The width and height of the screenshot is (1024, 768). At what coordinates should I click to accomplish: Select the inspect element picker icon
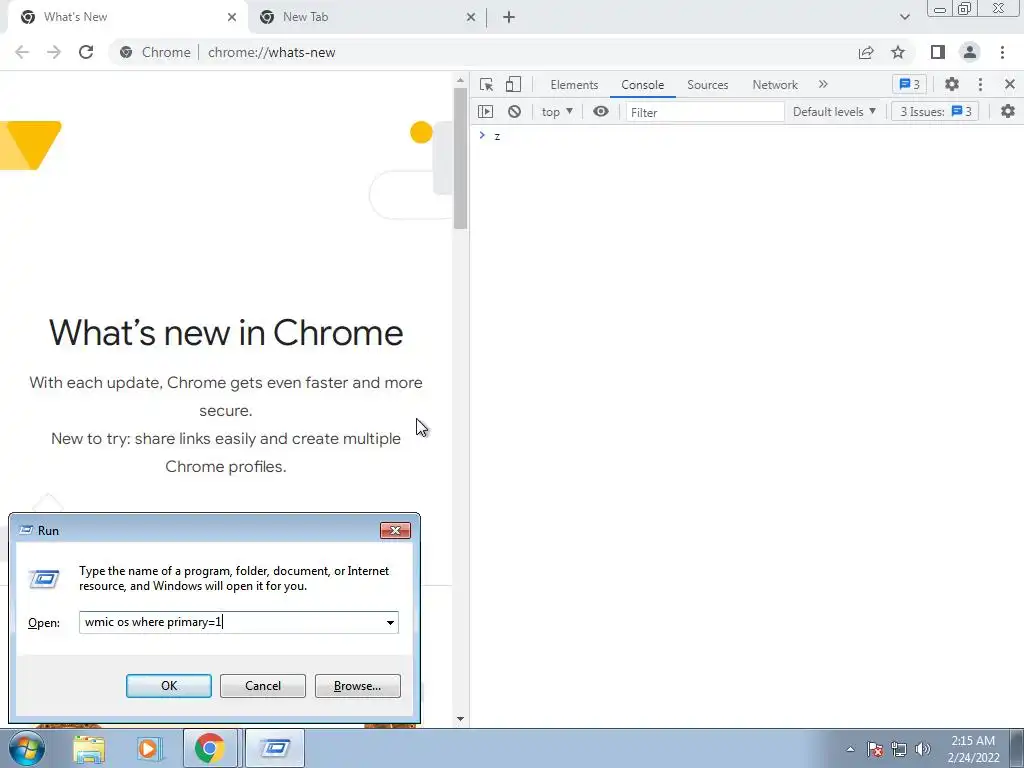tap(486, 84)
